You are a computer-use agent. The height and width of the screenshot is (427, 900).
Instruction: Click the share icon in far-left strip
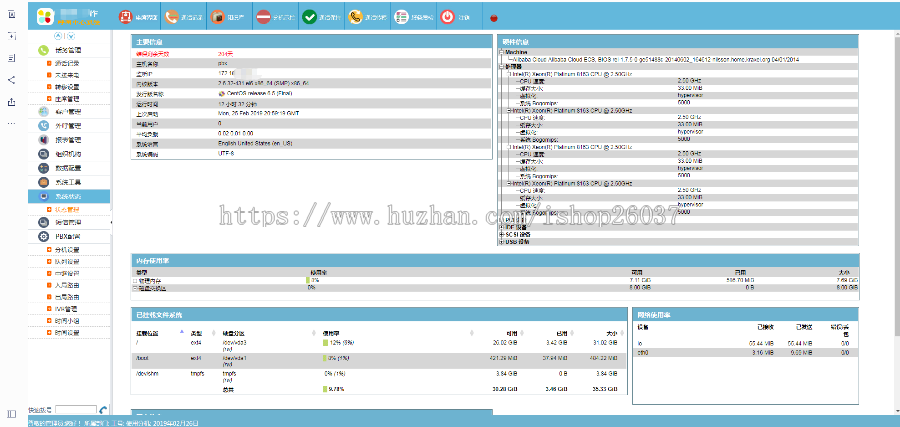tap(11, 80)
